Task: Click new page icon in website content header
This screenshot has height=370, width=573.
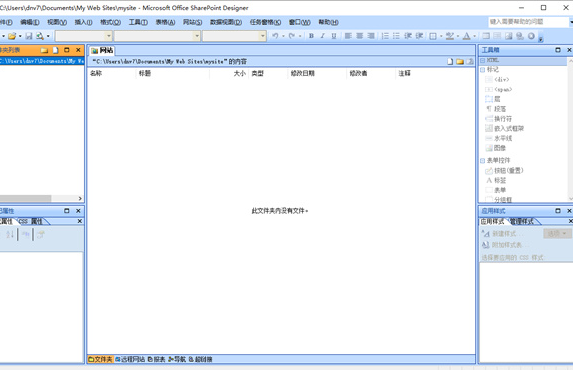Action: coord(450,61)
